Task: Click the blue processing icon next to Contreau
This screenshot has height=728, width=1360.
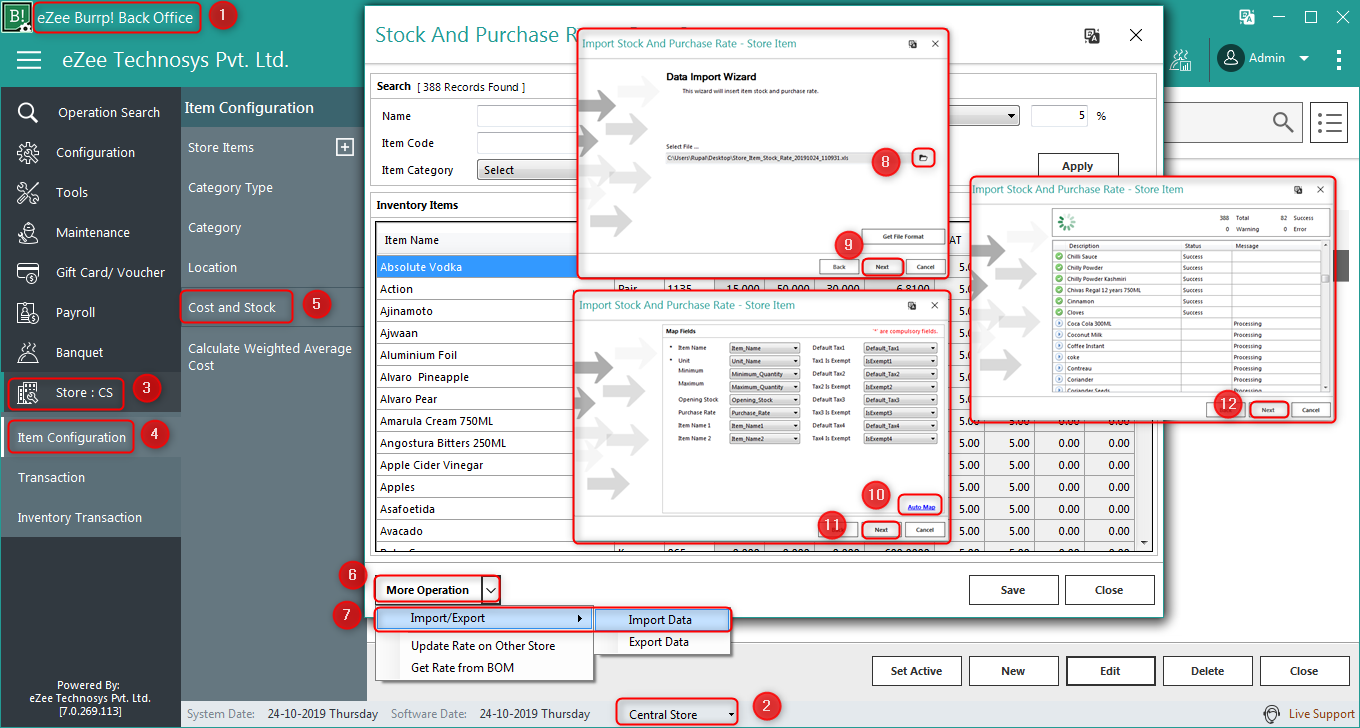Action: pyautogui.click(x=1060, y=368)
